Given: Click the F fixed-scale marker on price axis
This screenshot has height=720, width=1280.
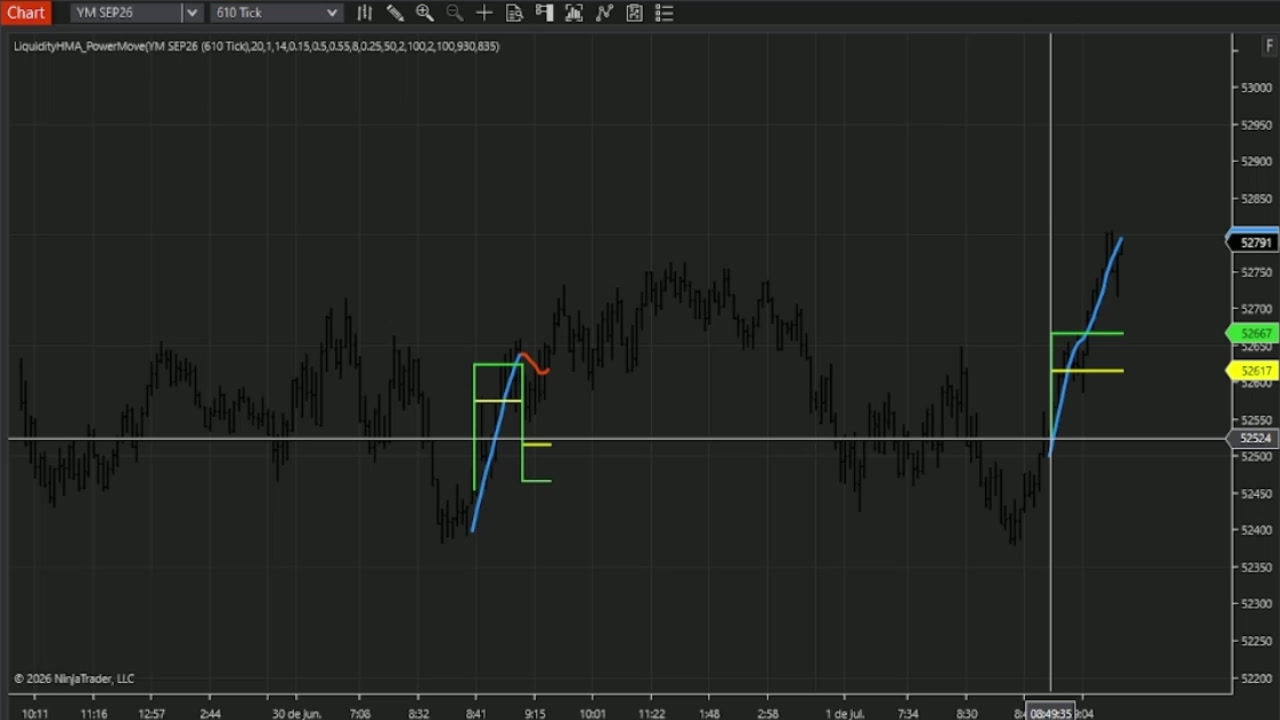Looking at the screenshot, I should (x=1269, y=46).
